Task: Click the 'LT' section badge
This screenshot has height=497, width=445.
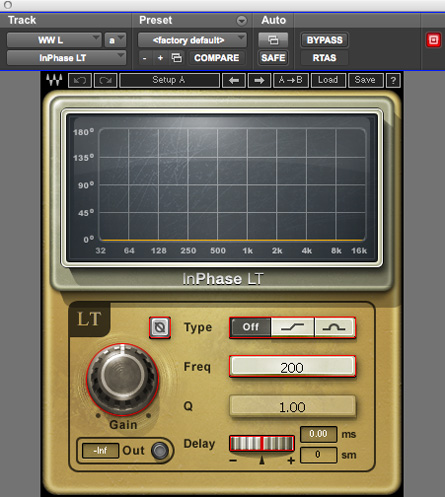Action: 89,319
